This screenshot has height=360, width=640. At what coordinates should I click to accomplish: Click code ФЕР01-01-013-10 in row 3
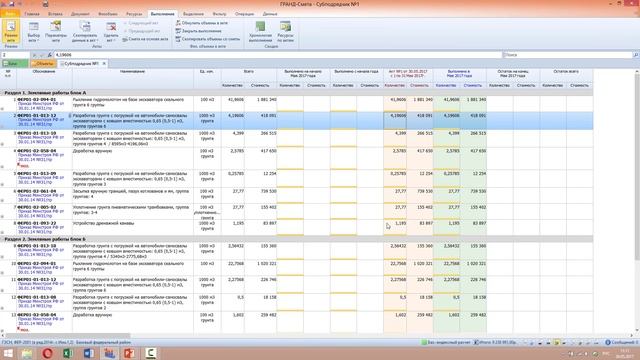(37, 133)
